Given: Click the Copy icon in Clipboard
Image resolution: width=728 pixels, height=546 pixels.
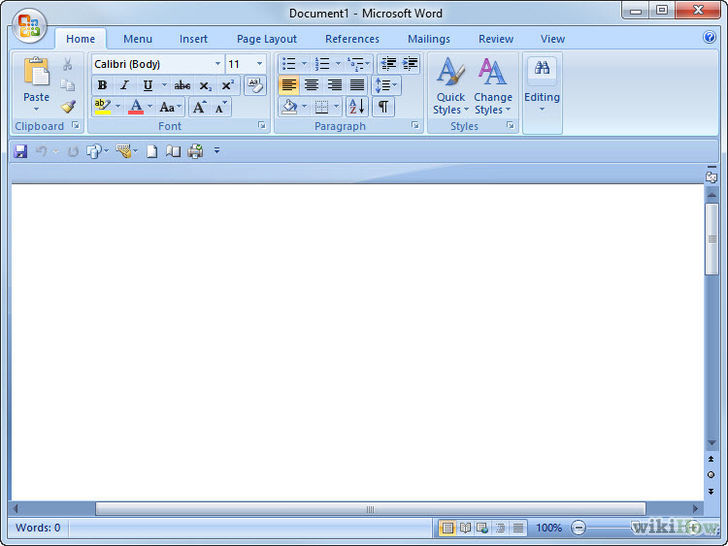Looking at the screenshot, I should [68, 85].
